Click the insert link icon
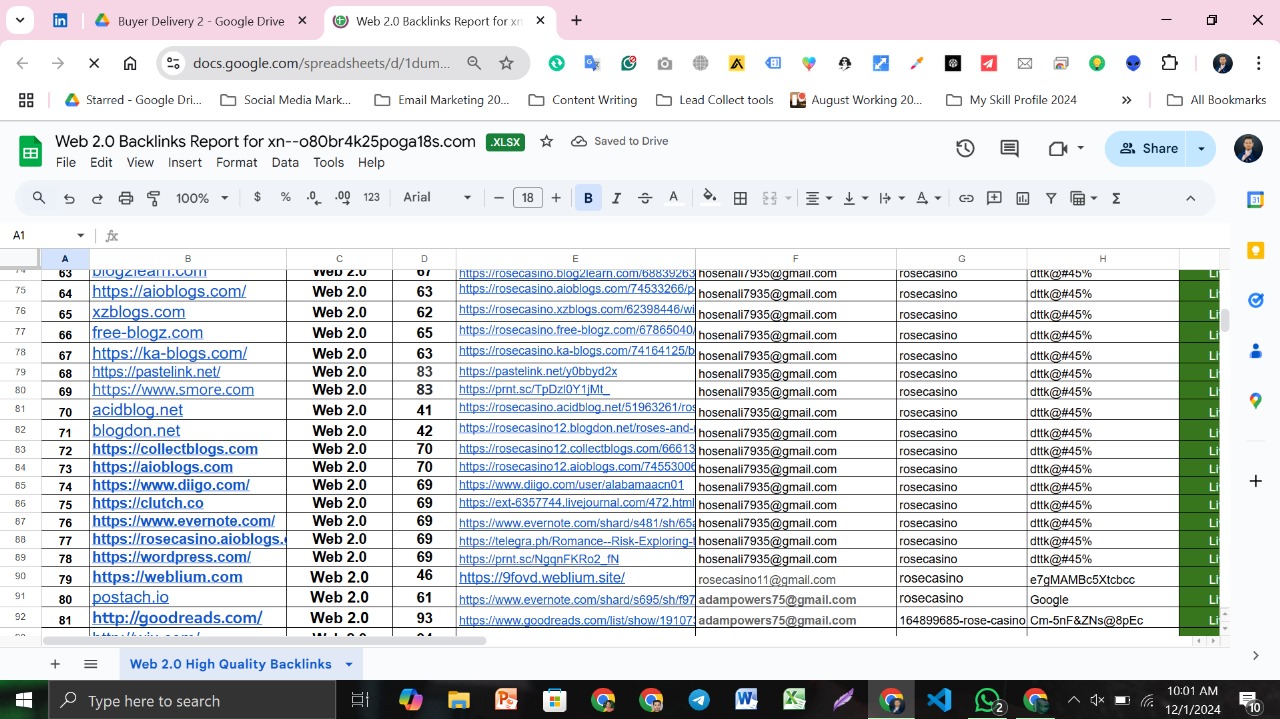This screenshot has height=719, width=1280. pyautogui.click(x=966, y=198)
